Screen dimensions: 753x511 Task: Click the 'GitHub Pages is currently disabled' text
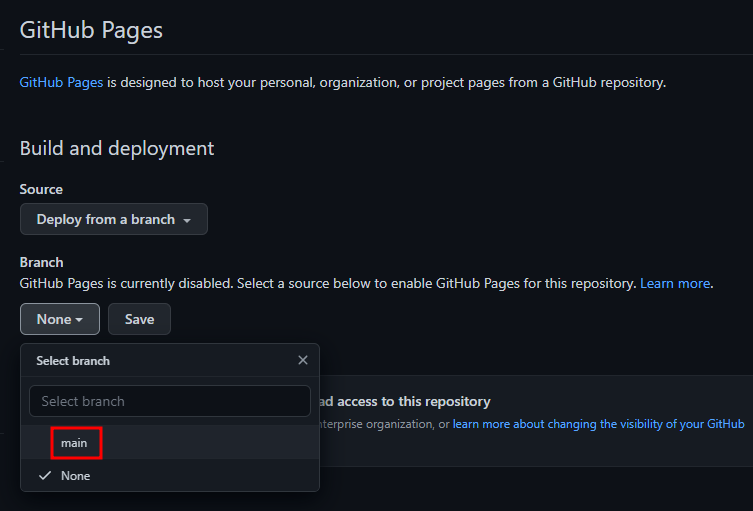pyautogui.click(x=126, y=283)
